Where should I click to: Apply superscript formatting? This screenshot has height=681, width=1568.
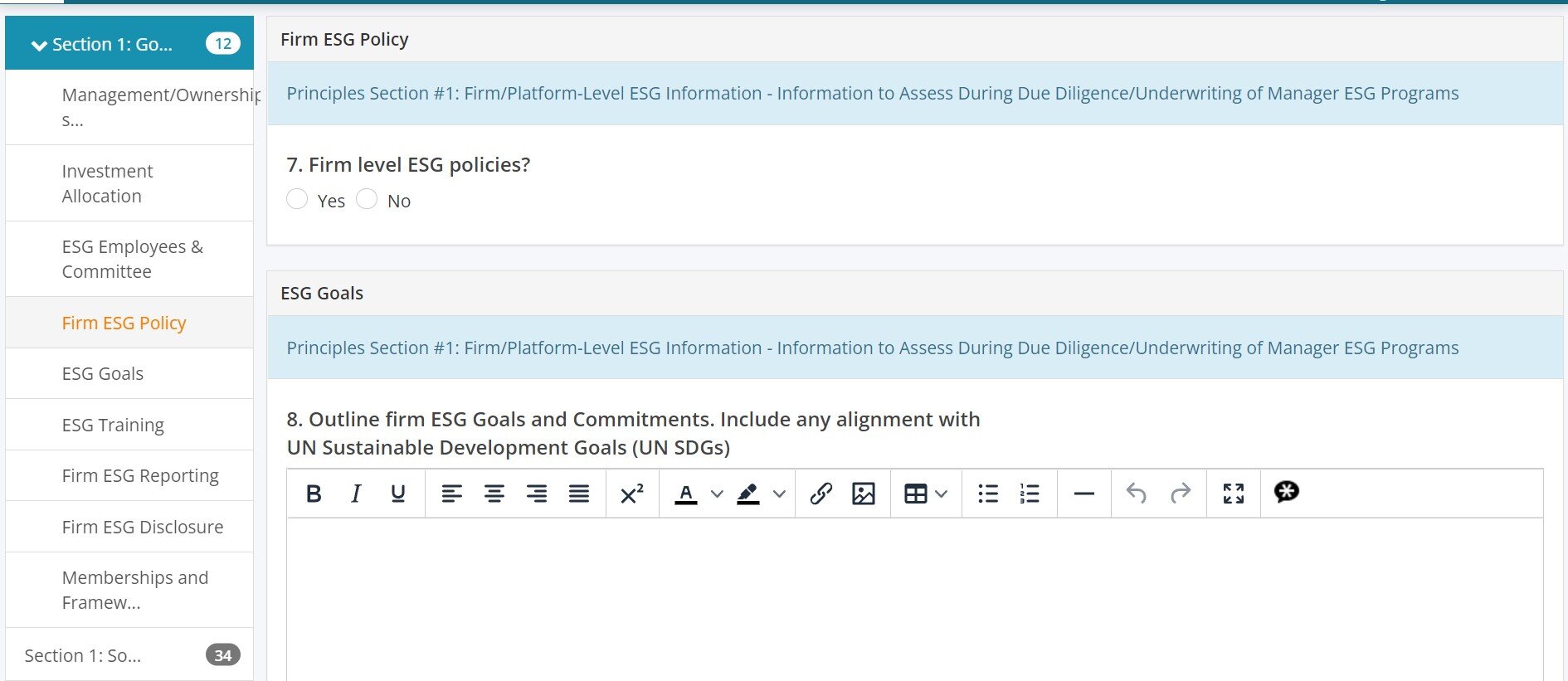tap(632, 494)
